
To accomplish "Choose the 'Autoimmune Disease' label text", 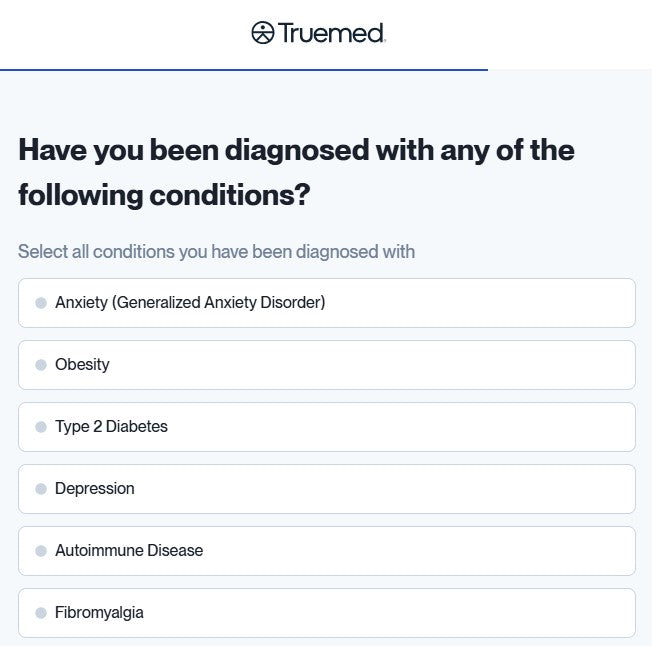I will point(129,550).
